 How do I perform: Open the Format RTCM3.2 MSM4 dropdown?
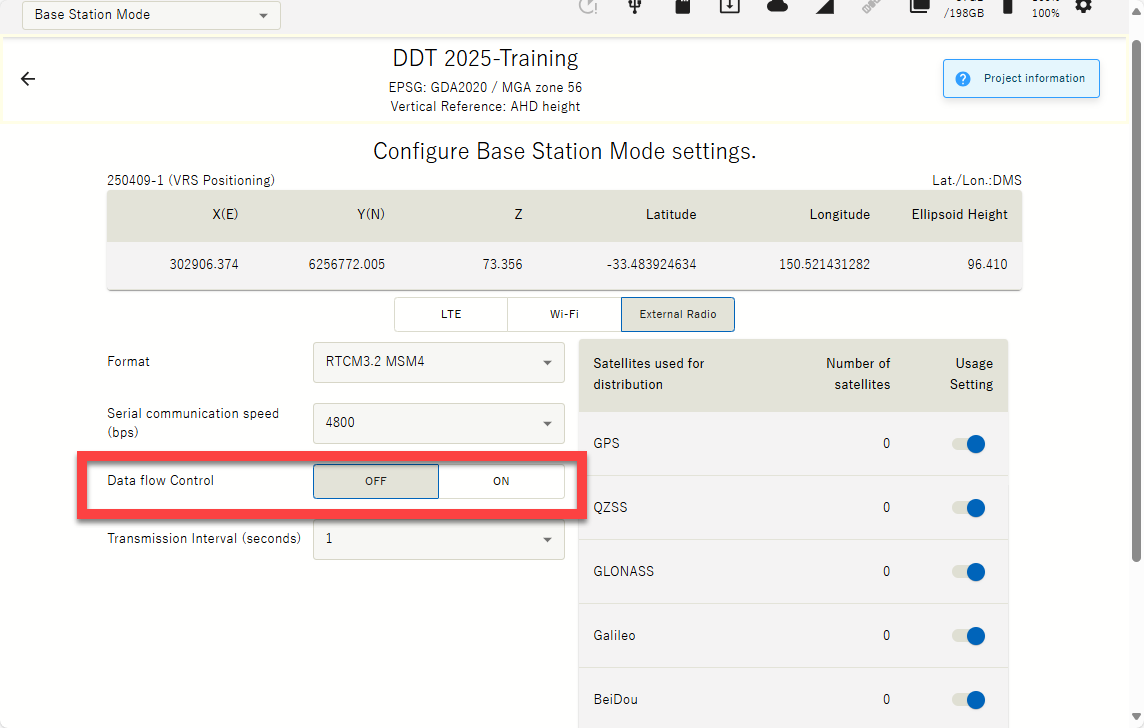pos(438,363)
